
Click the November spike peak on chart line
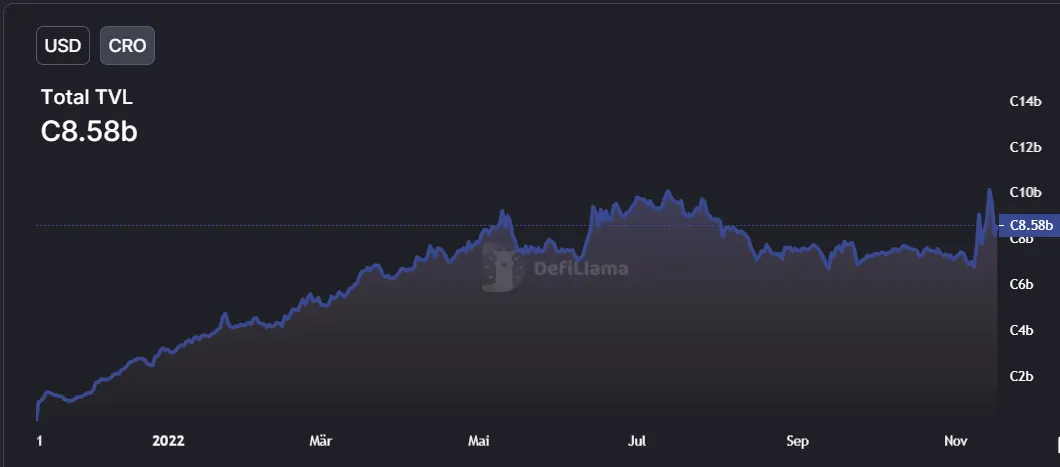pyautogui.click(x=990, y=190)
